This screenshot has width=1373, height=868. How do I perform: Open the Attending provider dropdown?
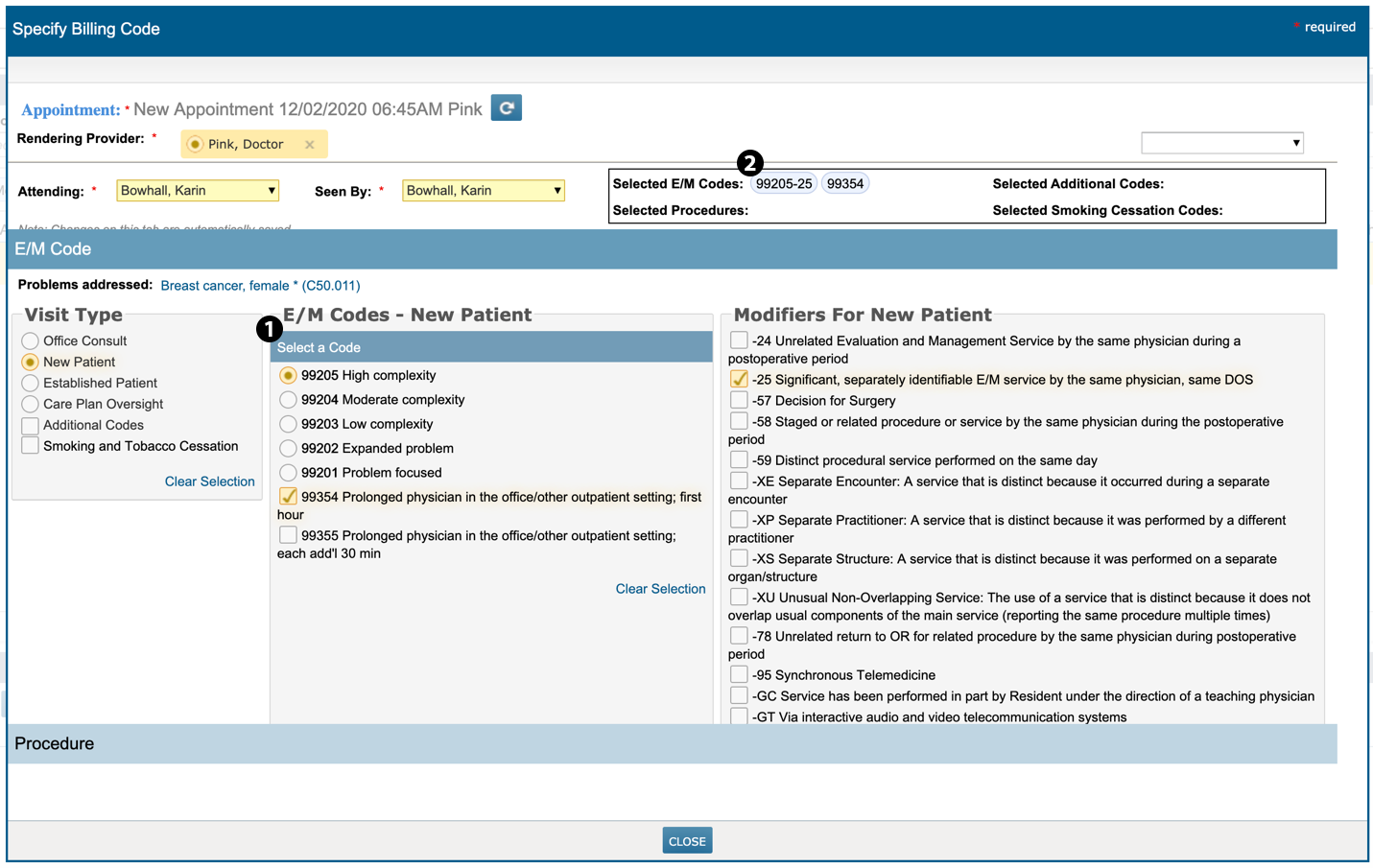click(x=198, y=191)
